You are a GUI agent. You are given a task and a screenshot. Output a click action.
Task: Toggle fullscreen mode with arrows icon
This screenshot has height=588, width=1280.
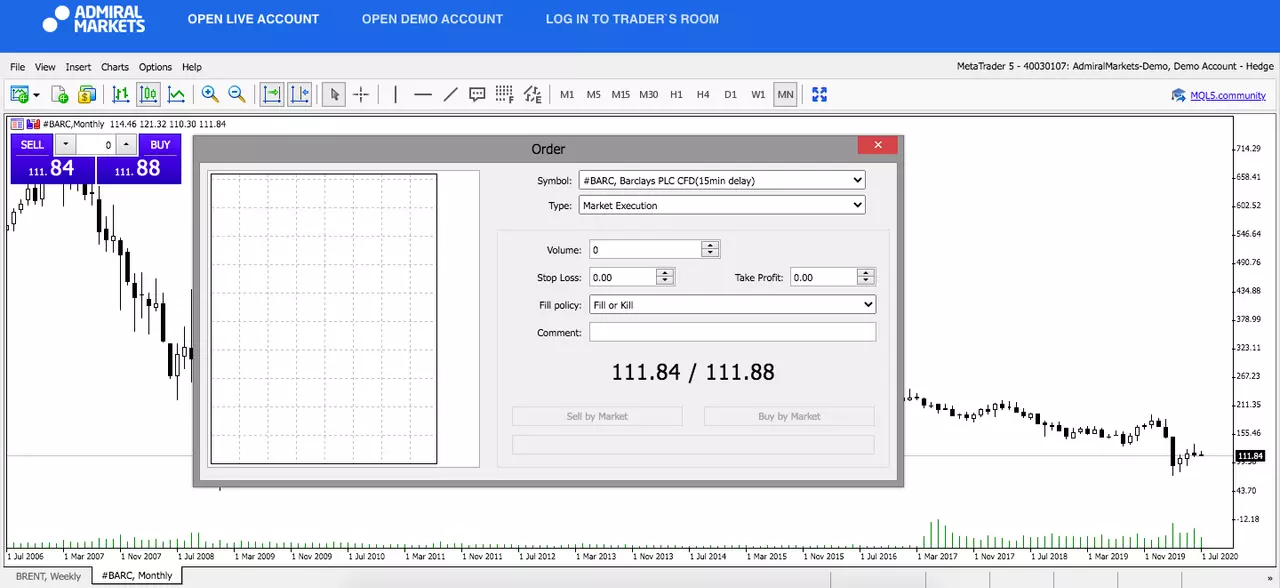(x=820, y=94)
